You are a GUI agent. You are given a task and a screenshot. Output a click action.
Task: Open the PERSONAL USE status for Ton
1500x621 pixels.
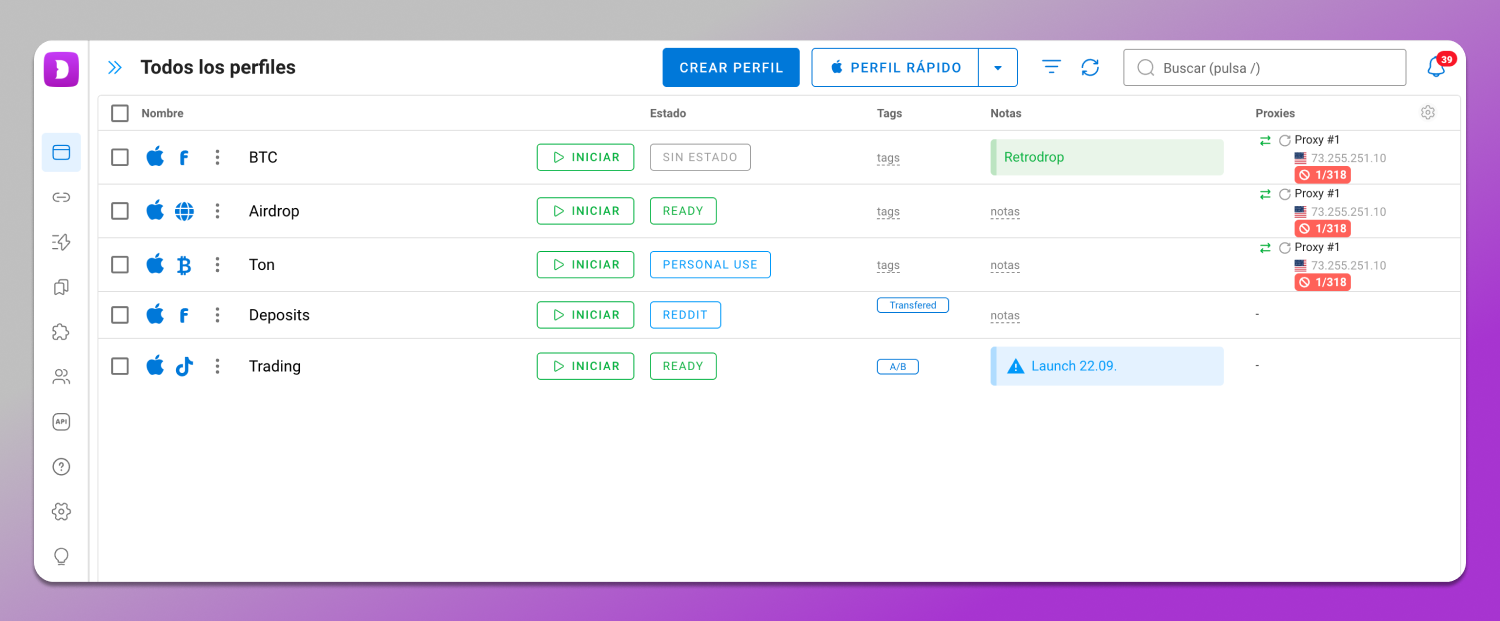tap(710, 265)
